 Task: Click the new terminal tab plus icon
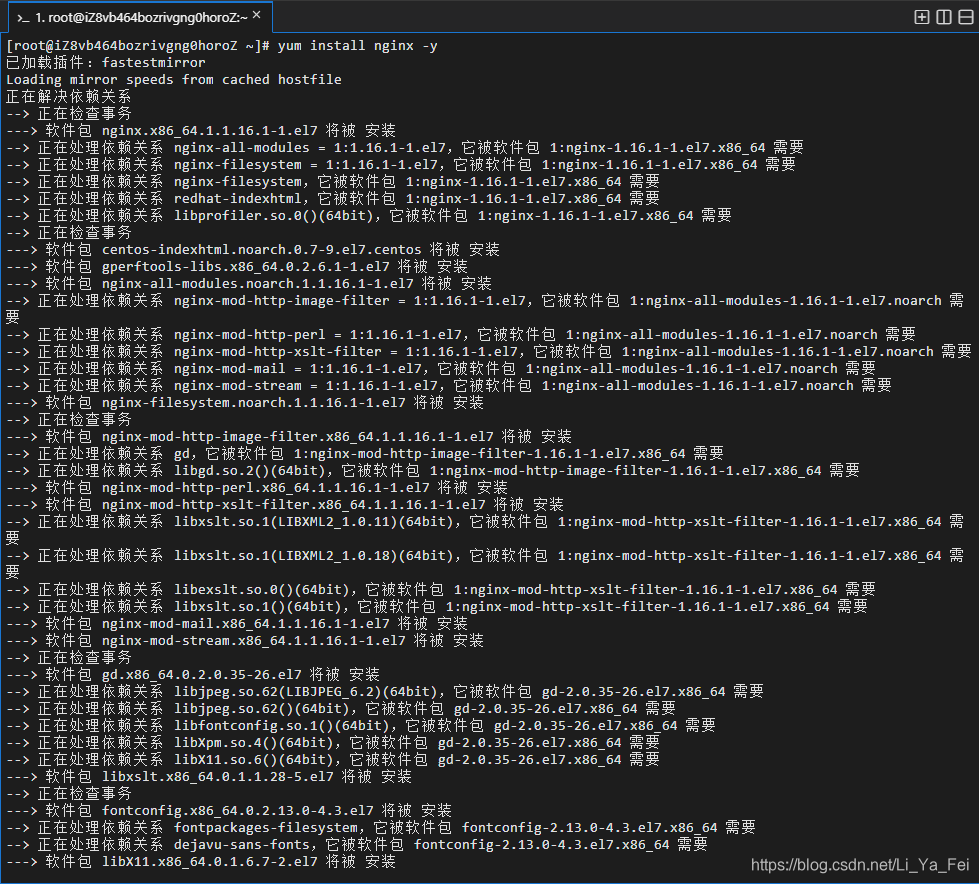click(923, 17)
